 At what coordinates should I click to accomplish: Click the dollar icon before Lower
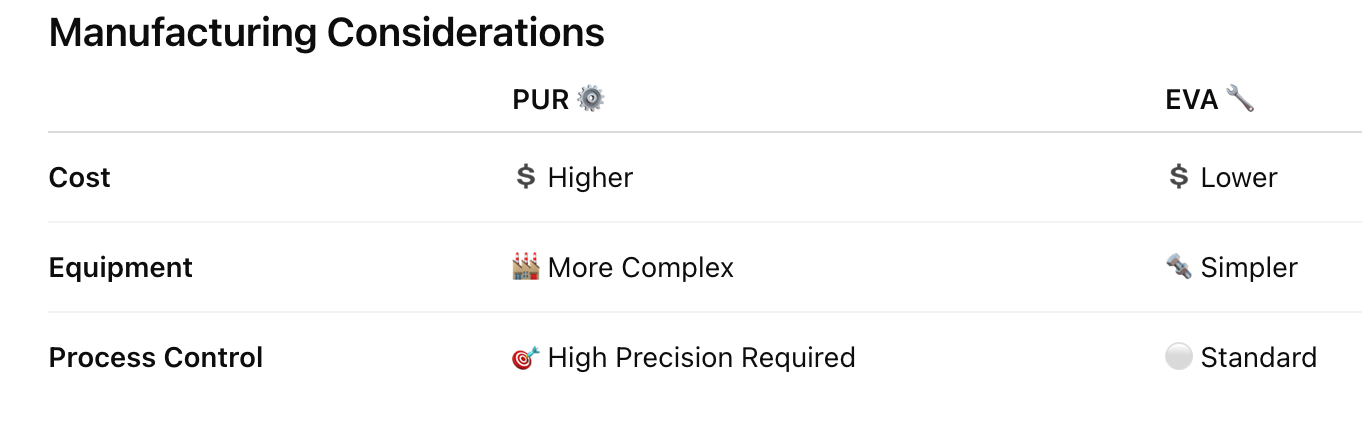[1179, 177]
